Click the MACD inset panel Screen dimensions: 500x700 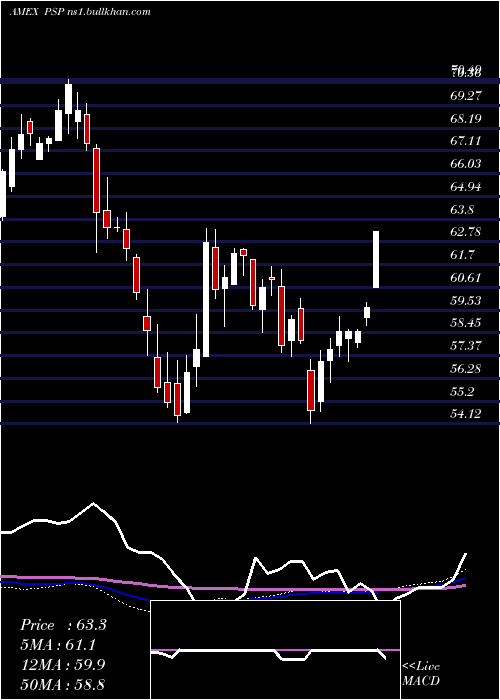tap(275, 650)
